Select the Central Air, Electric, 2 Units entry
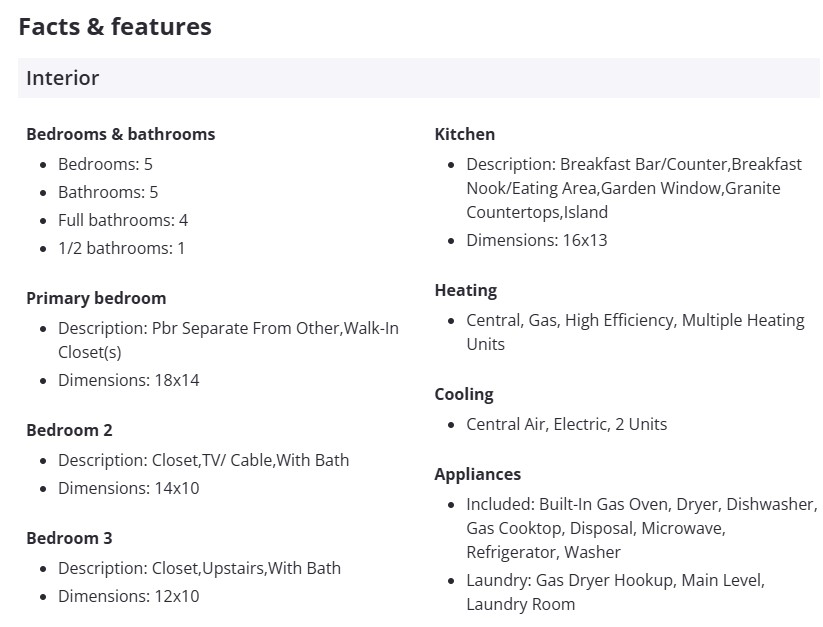 click(566, 424)
